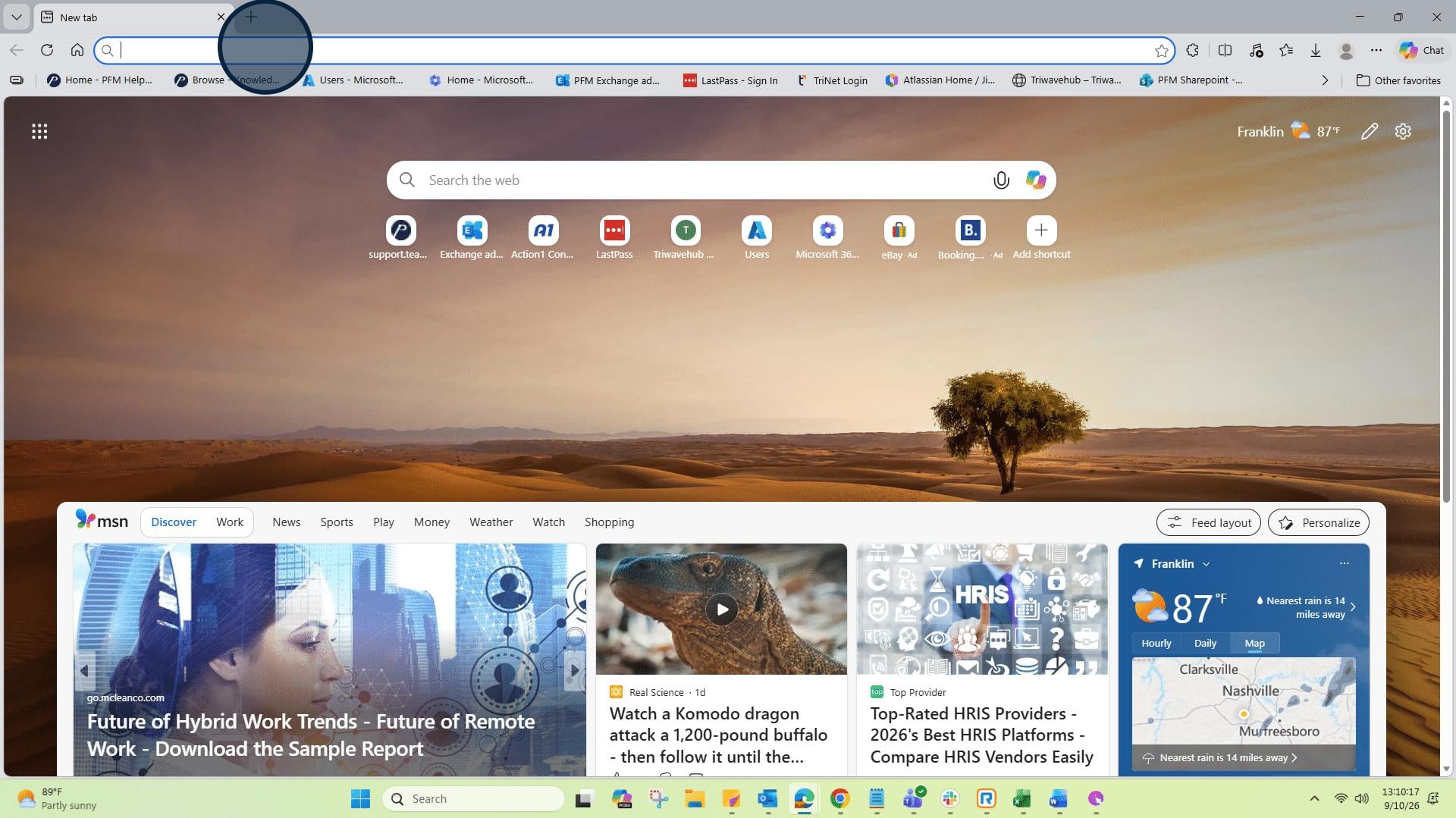
Task: Select the Hourly weather tab
Action: click(x=1156, y=644)
